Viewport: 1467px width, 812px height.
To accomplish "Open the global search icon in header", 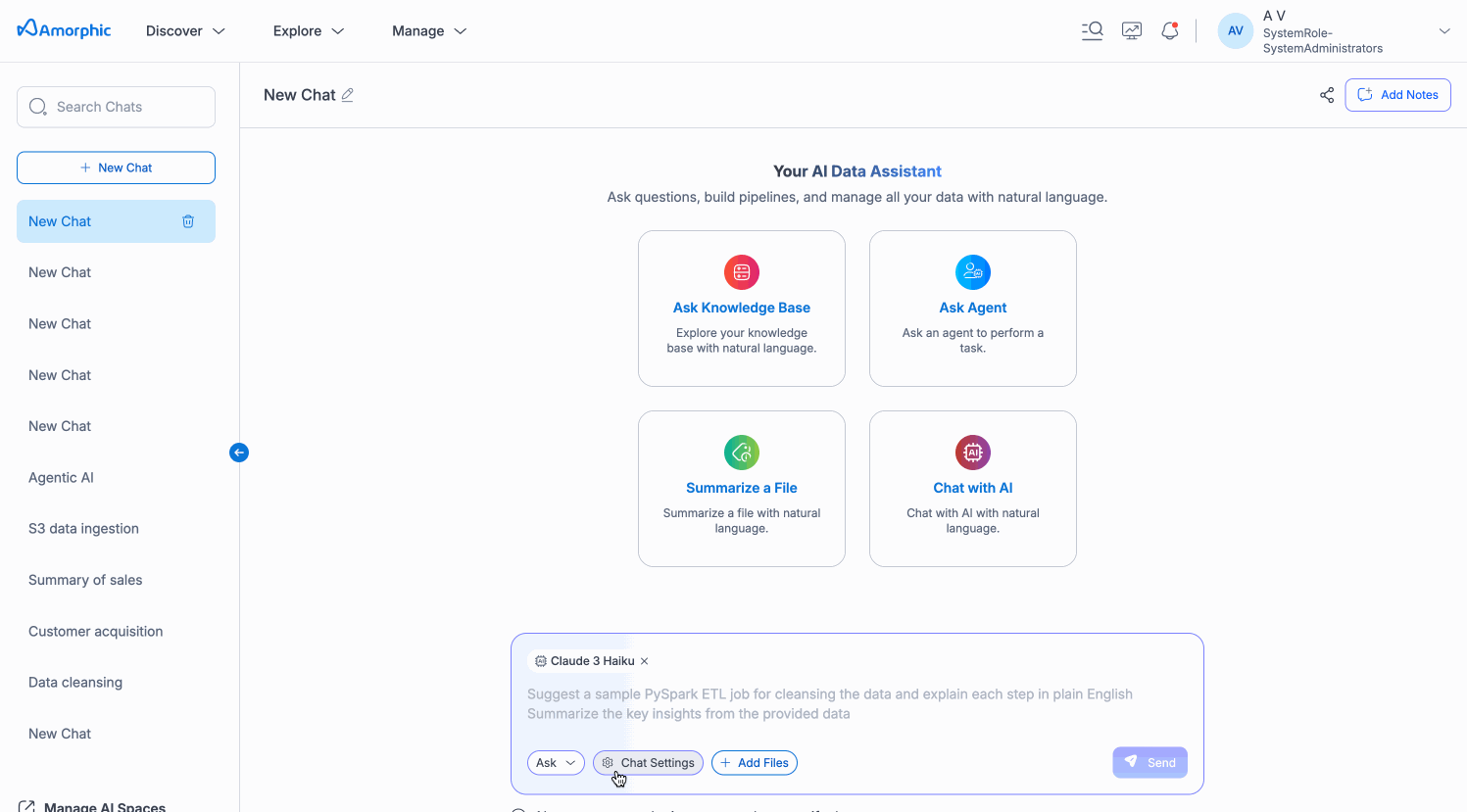I will pyautogui.click(x=1092, y=30).
